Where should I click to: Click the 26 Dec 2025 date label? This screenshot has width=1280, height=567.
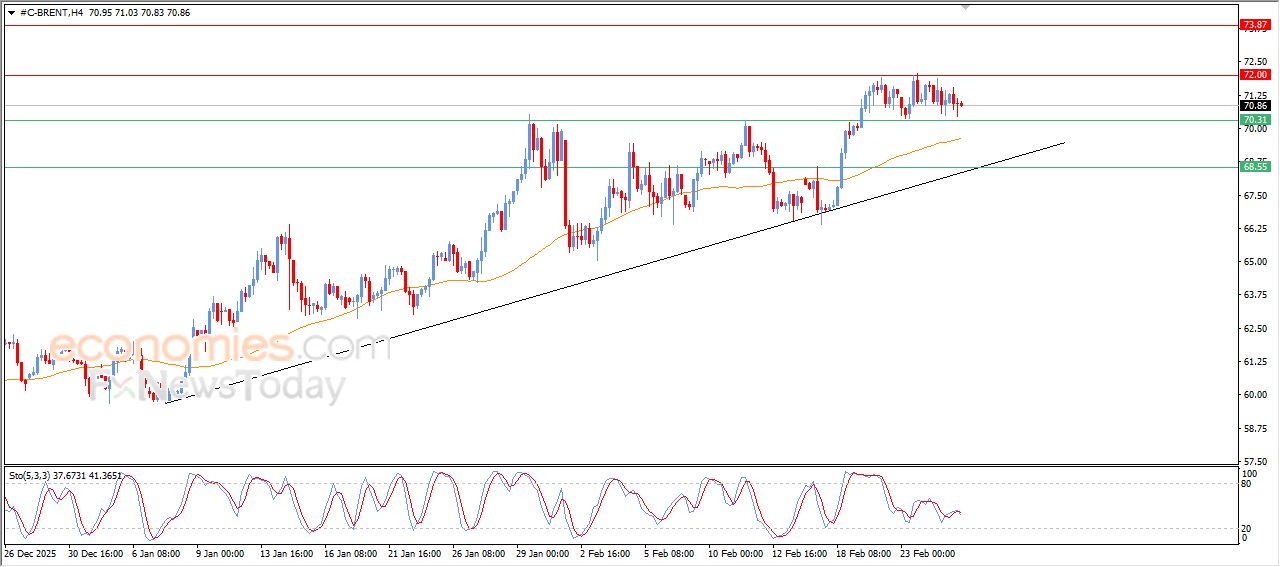click(31, 553)
